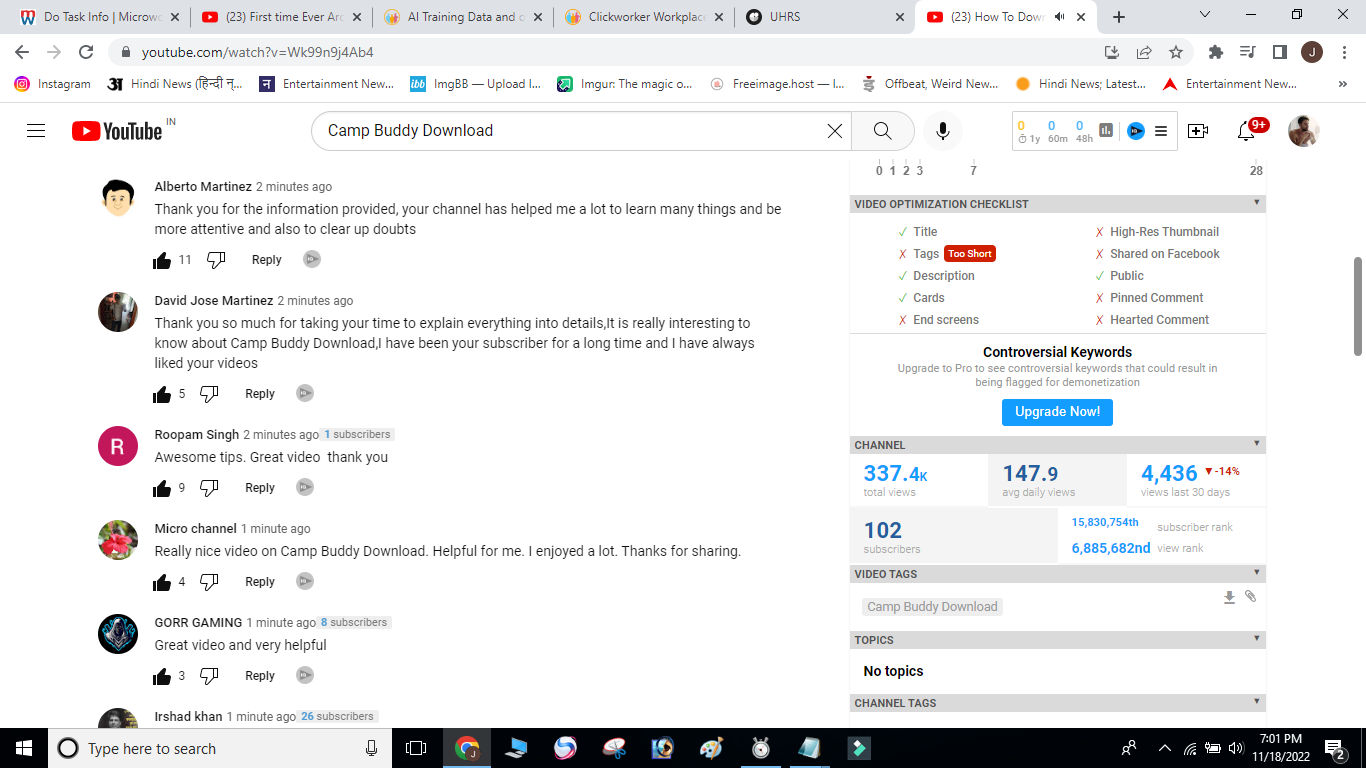Download video tags with the arrow icon

tap(1230, 597)
